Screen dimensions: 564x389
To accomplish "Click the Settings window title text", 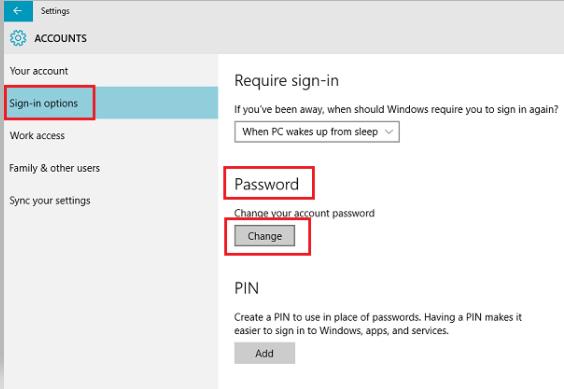I will (55, 11).
